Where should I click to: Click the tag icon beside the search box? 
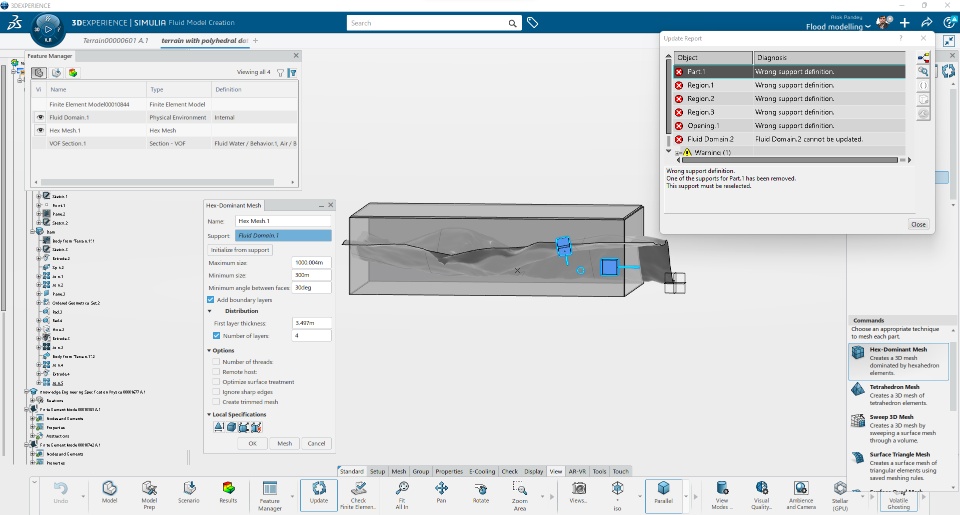pos(533,23)
